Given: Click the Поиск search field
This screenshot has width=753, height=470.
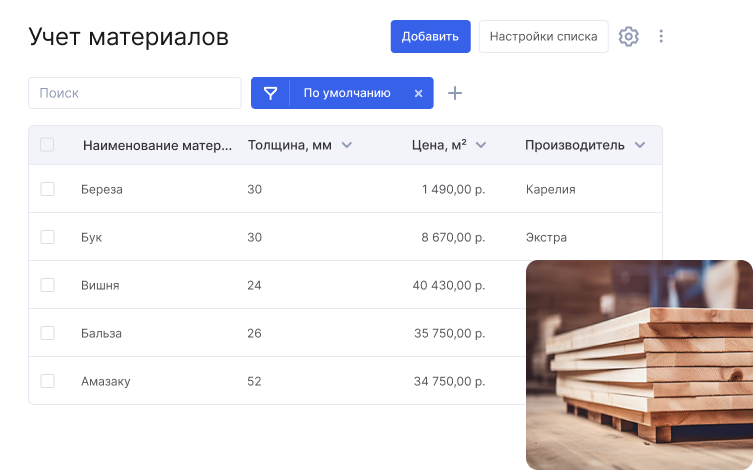Looking at the screenshot, I should [135, 93].
